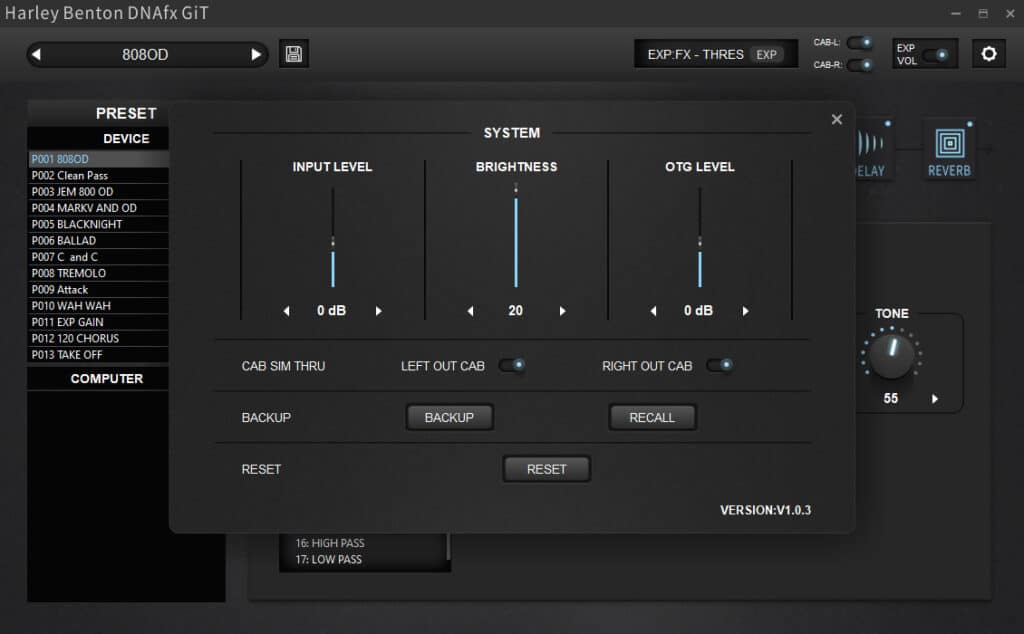Close the SYSTEM dialog

pyautogui.click(x=837, y=119)
